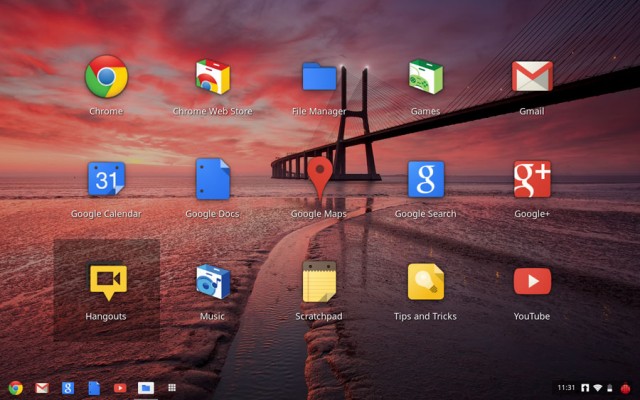Open Tips and Tricks app
Viewport: 640px width, 400px height.
[x=425, y=283]
